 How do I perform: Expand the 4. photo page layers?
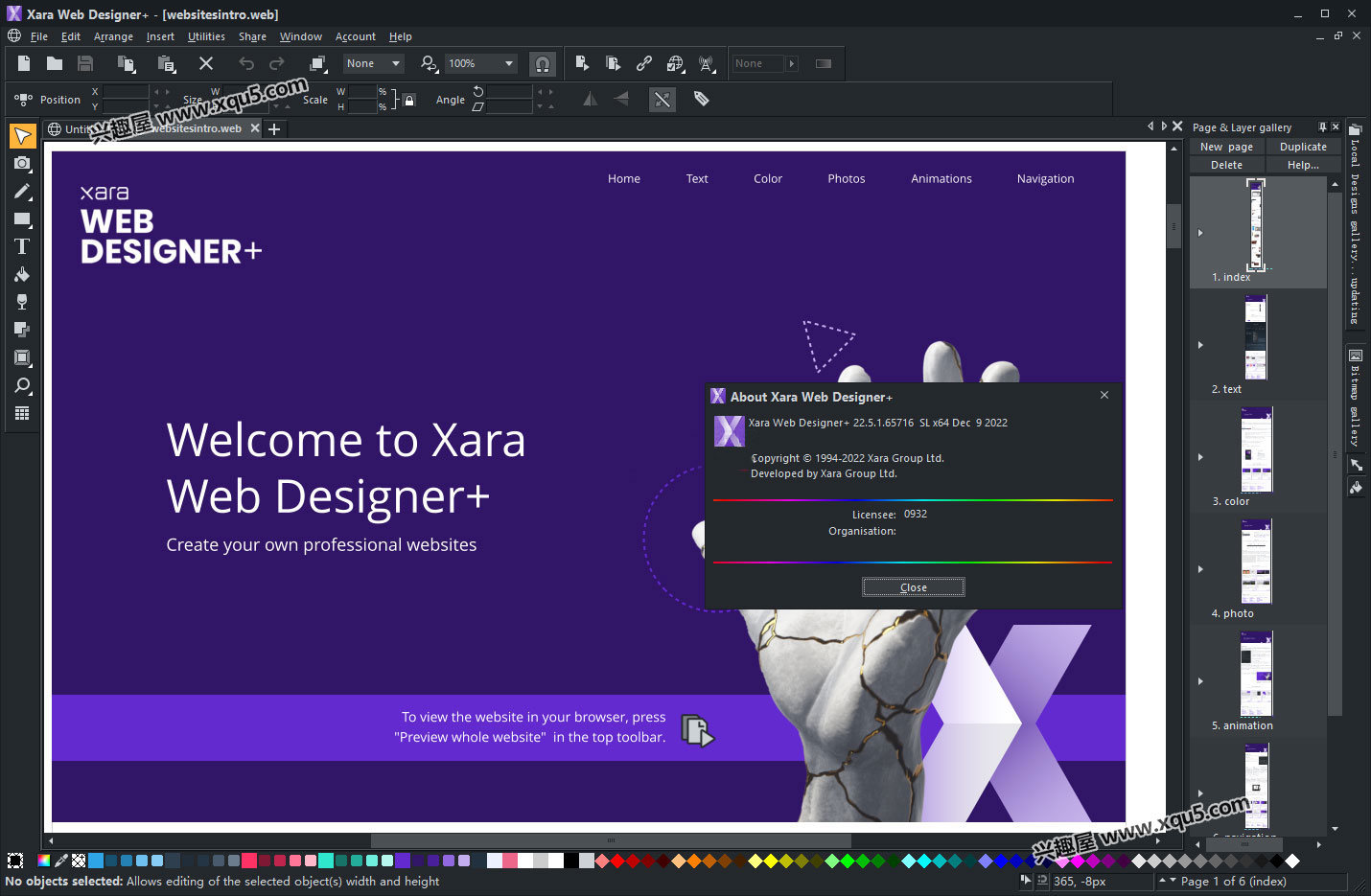1200,569
